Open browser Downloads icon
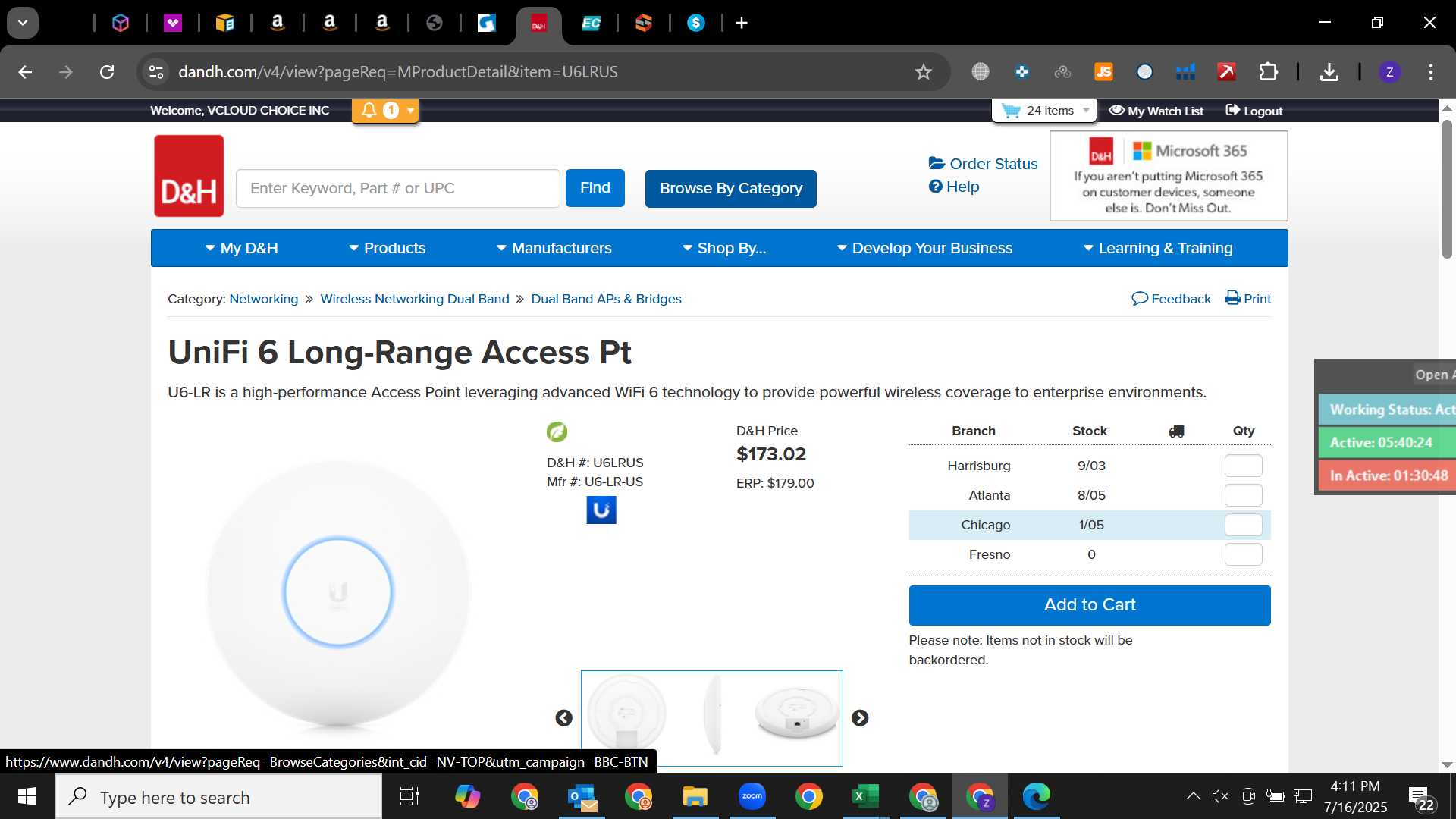This screenshot has width=1456, height=819. tap(1329, 72)
